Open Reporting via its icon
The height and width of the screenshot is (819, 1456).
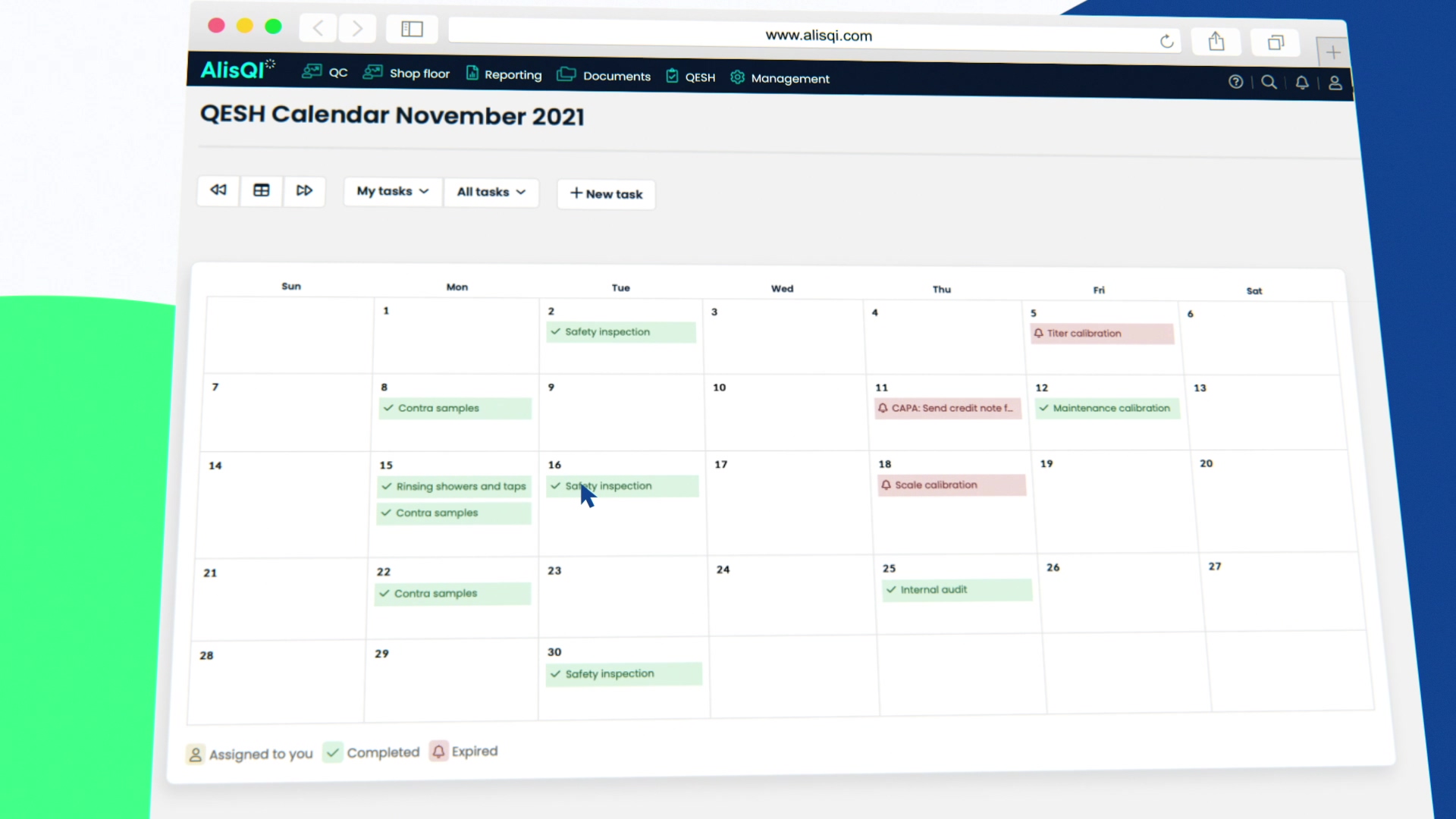click(472, 74)
